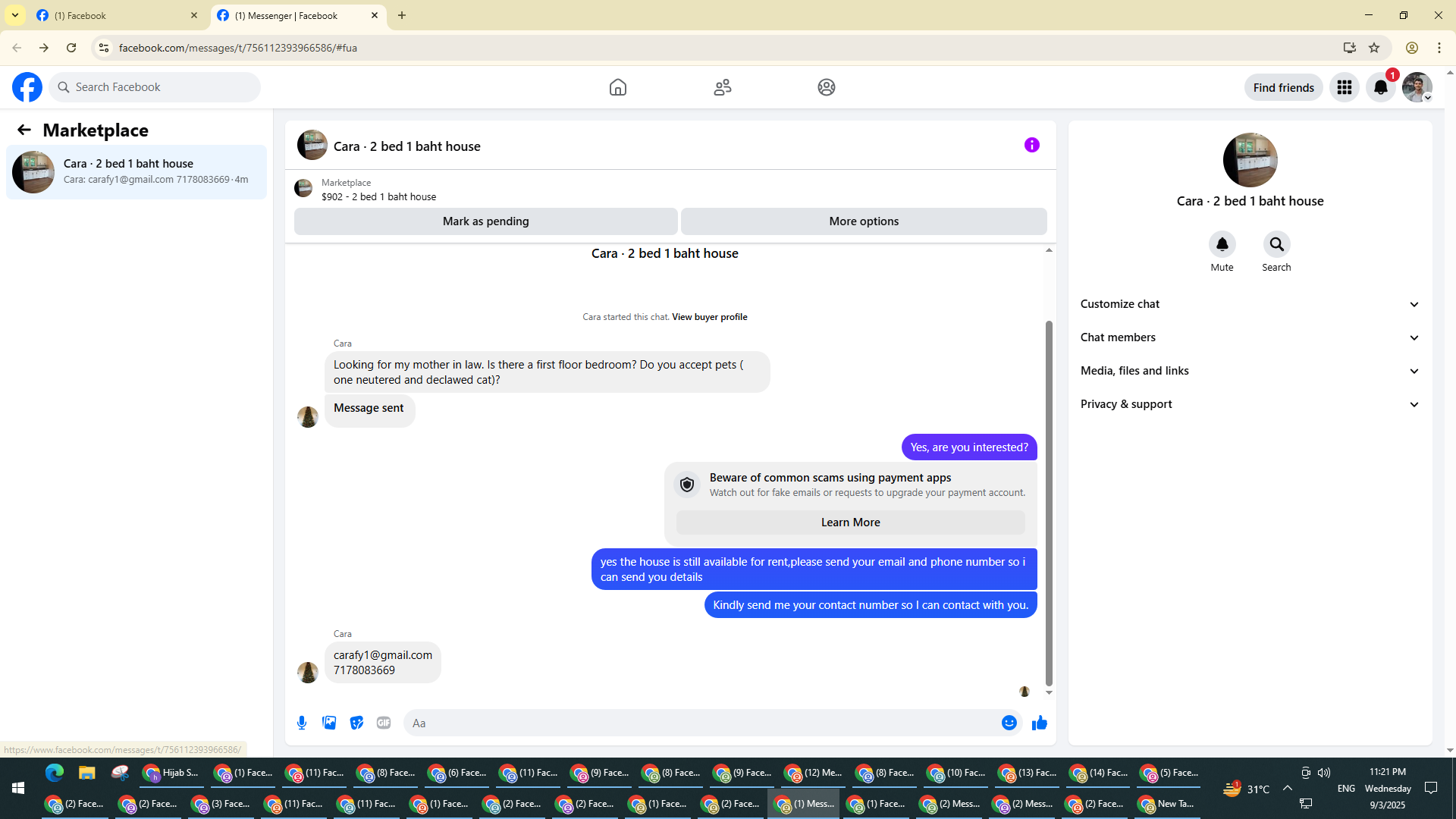Close the Messenger browser tab
1456x819 pixels.
click(x=375, y=15)
